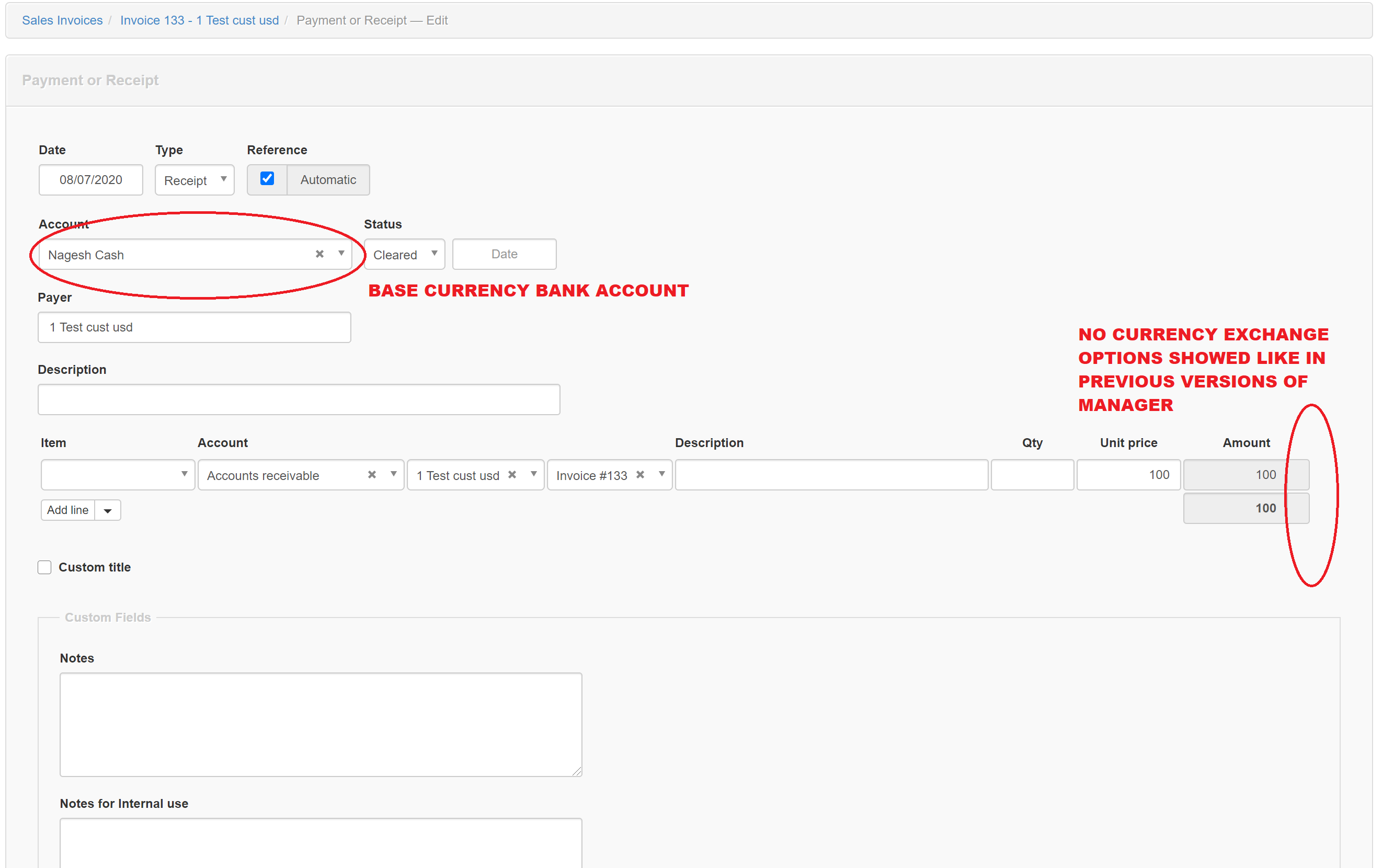The width and height of the screenshot is (1394, 868).
Task: Expand the Nagesh Cash account dropdown
Action: coord(341,254)
